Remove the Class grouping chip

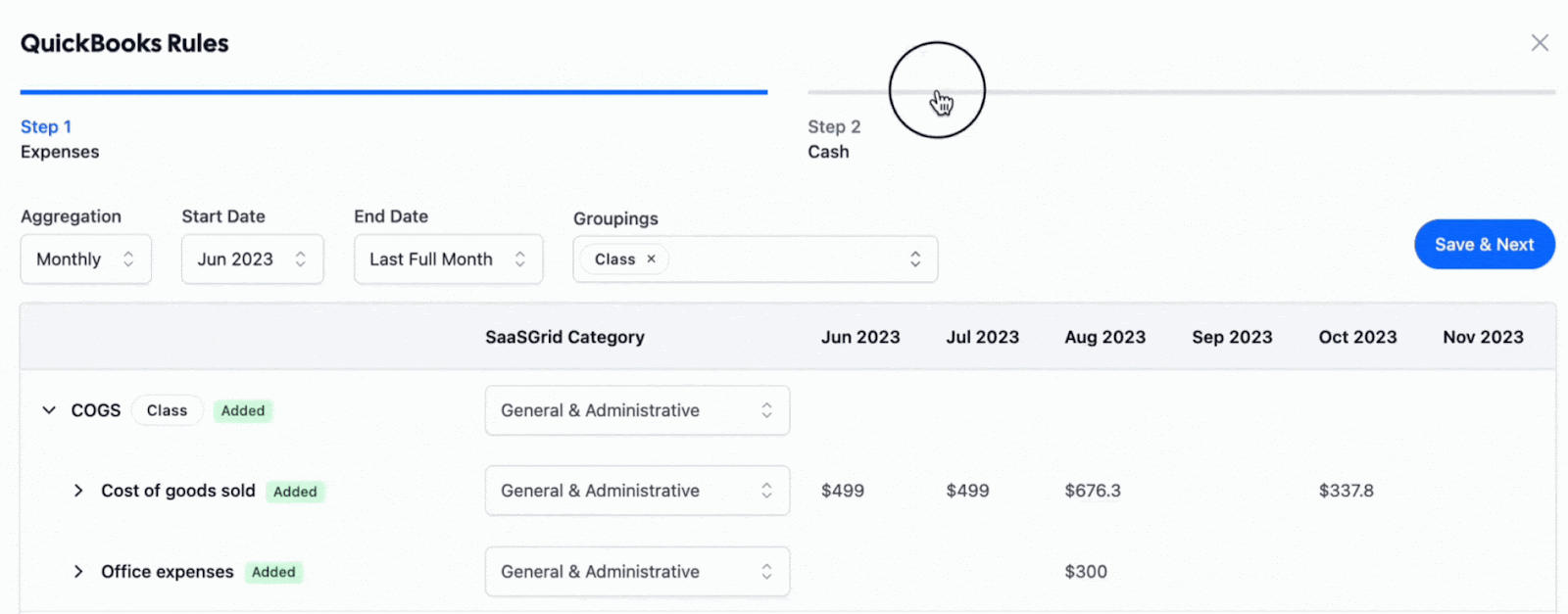(651, 260)
